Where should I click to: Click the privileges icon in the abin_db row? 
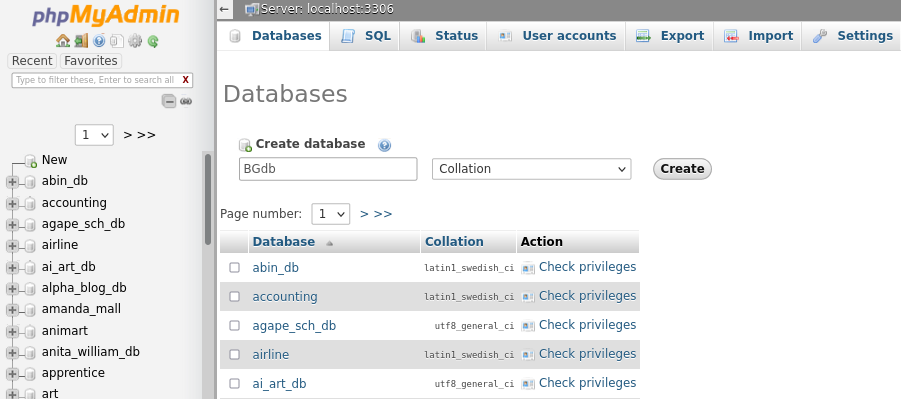click(527, 268)
